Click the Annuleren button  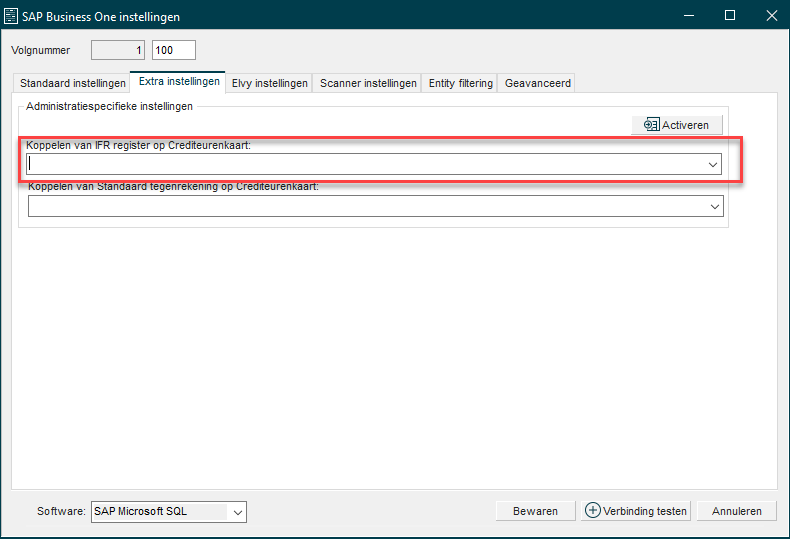point(737,511)
